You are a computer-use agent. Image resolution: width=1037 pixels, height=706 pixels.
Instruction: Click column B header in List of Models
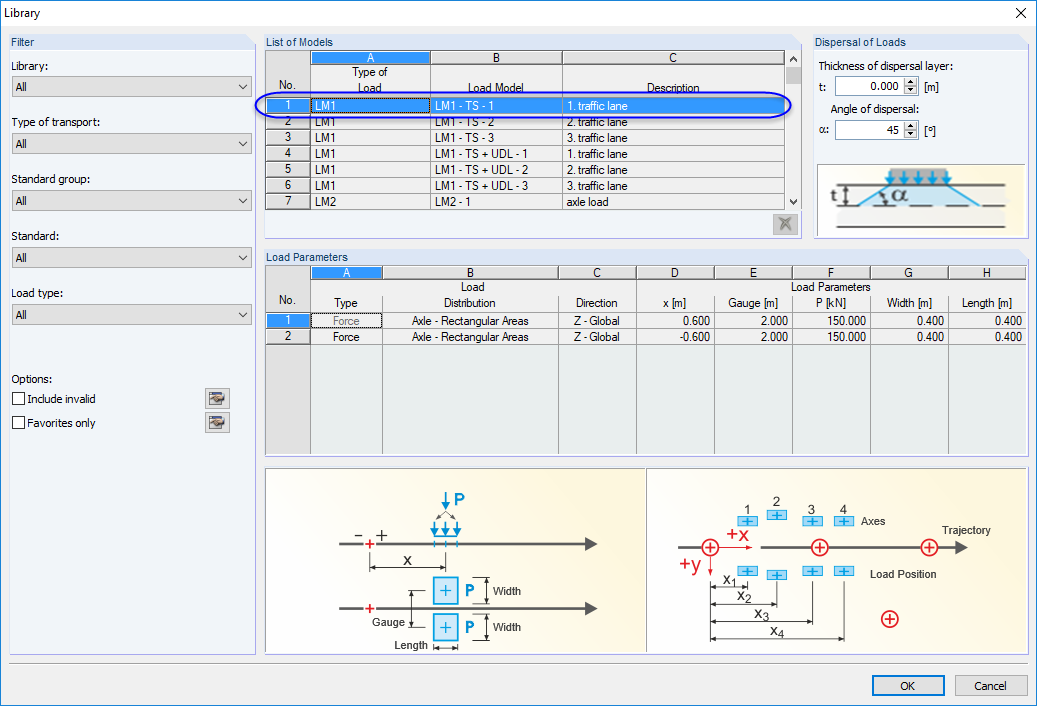click(x=496, y=58)
